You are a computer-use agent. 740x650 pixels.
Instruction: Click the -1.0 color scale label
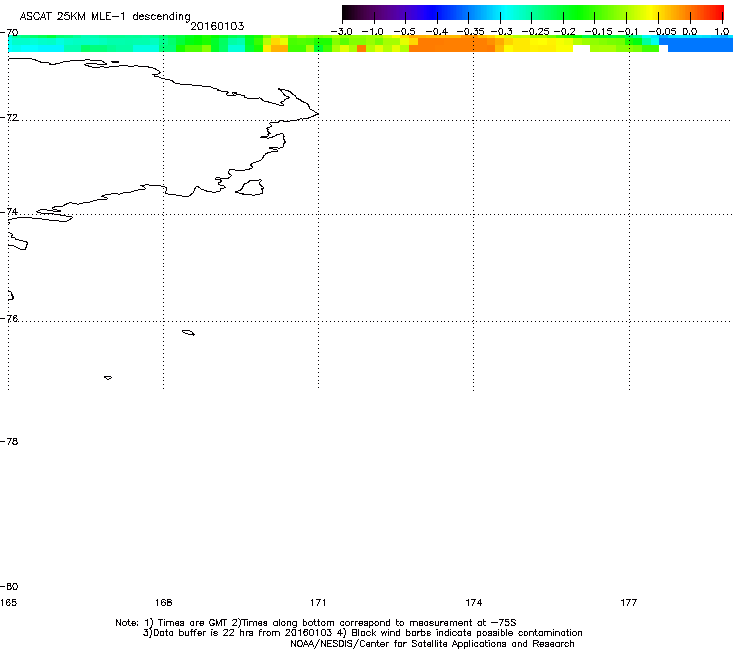tap(372, 32)
